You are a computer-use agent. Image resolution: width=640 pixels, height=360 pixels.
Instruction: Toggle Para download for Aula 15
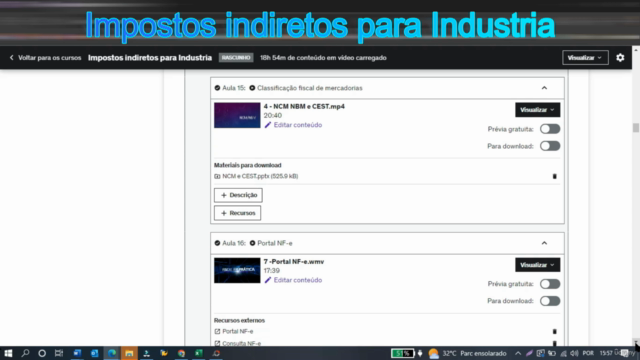click(x=550, y=146)
